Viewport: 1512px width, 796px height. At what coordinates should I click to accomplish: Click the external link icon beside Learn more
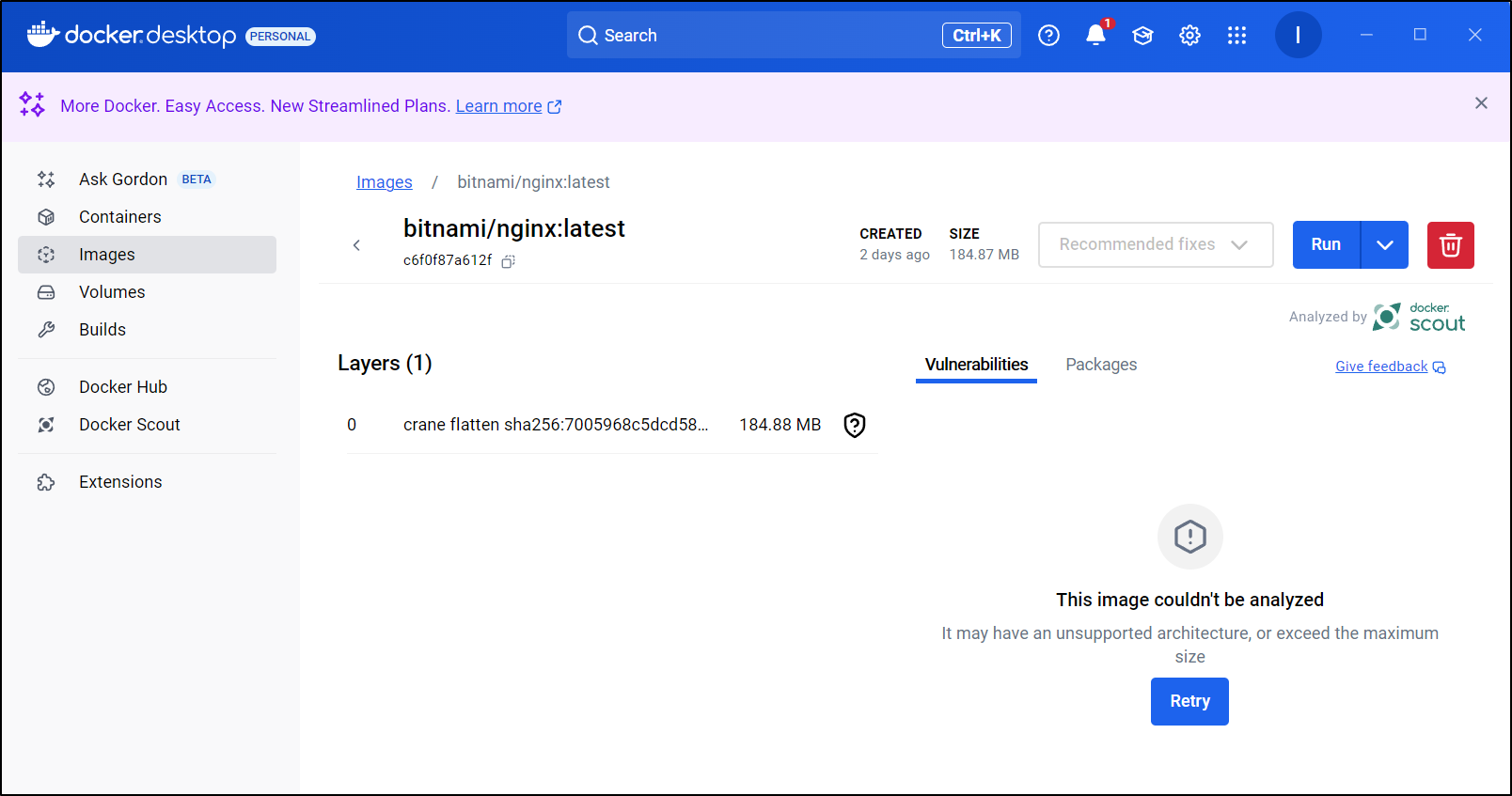tap(555, 107)
